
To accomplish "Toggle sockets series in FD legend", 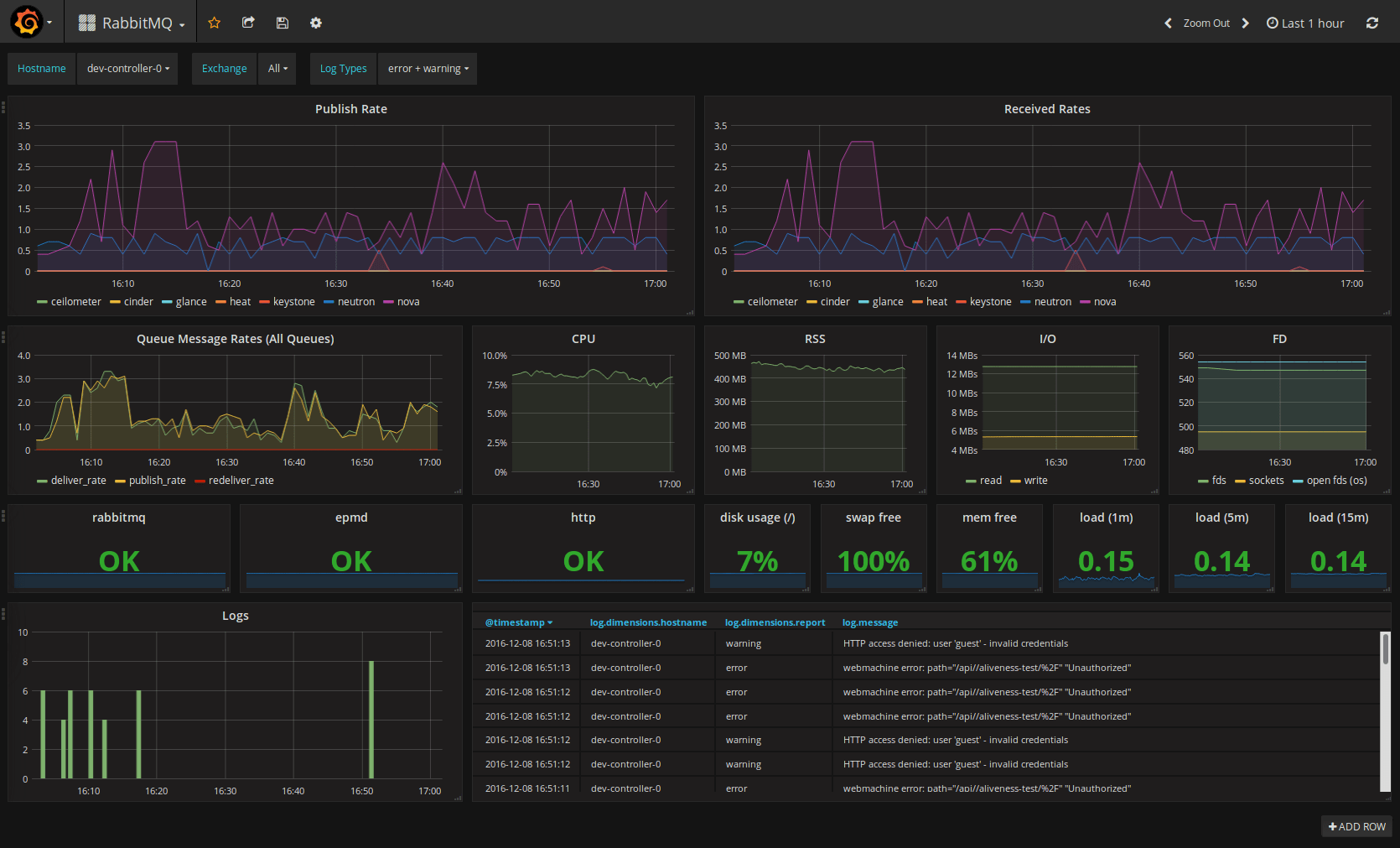I will tap(1266, 481).
